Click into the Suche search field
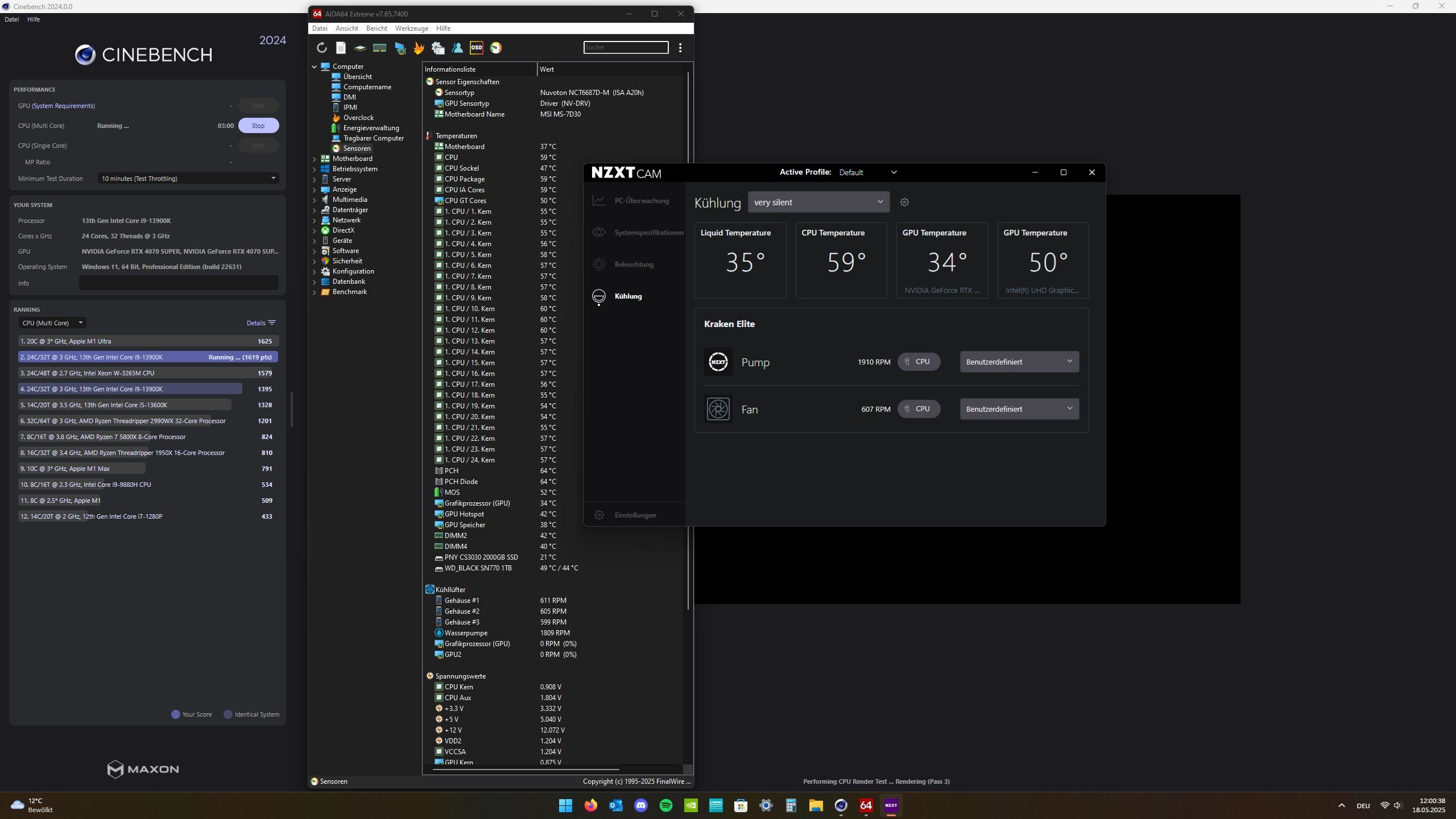Viewport: 1456px width, 819px height. tap(626, 47)
